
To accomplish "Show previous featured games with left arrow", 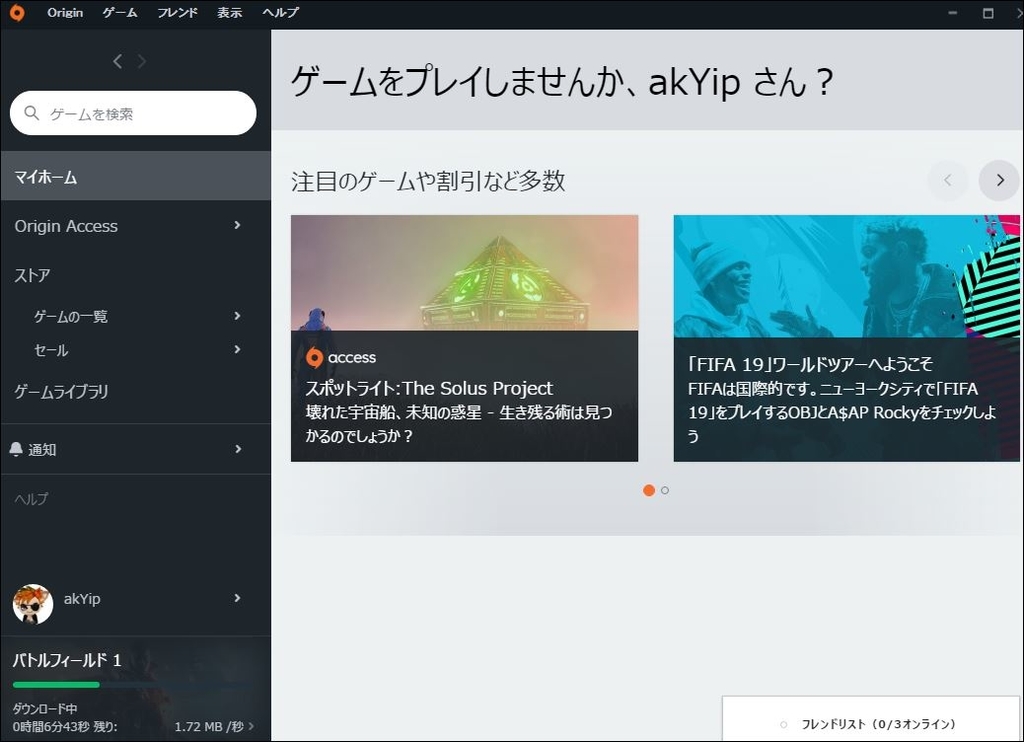I will [948, 180].
